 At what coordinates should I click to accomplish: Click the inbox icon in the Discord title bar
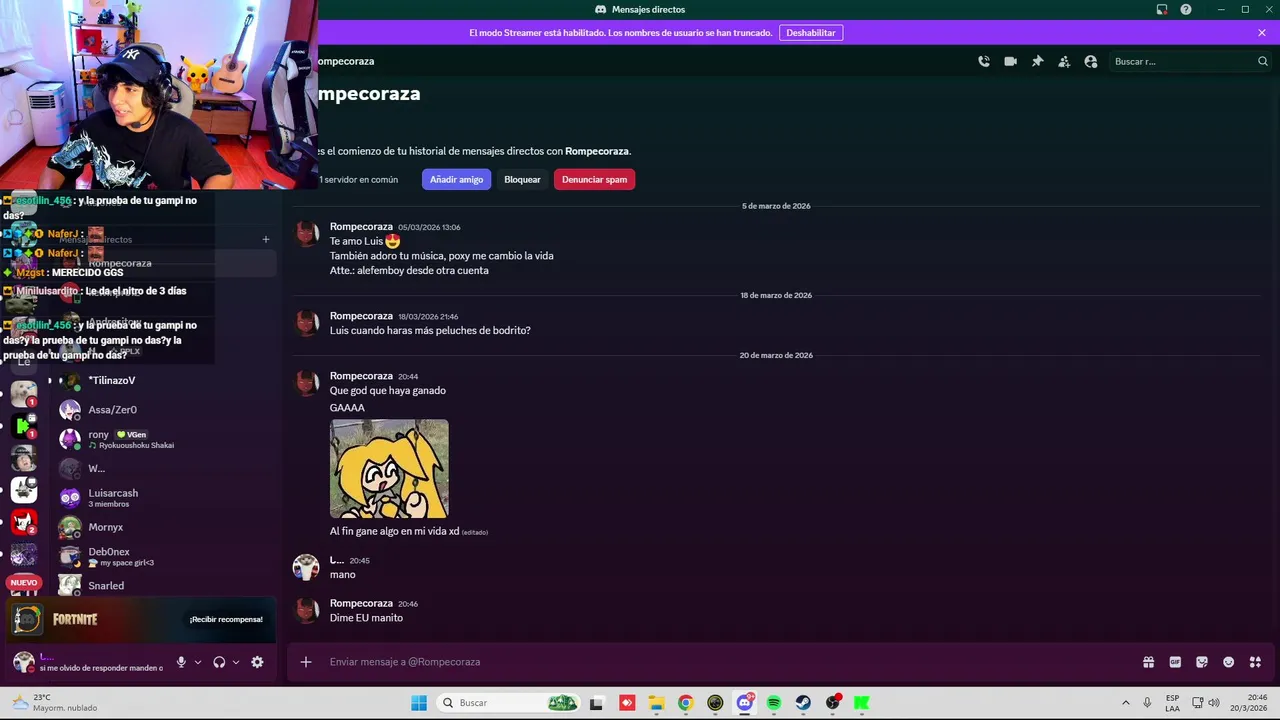[x=1162, y=9]
